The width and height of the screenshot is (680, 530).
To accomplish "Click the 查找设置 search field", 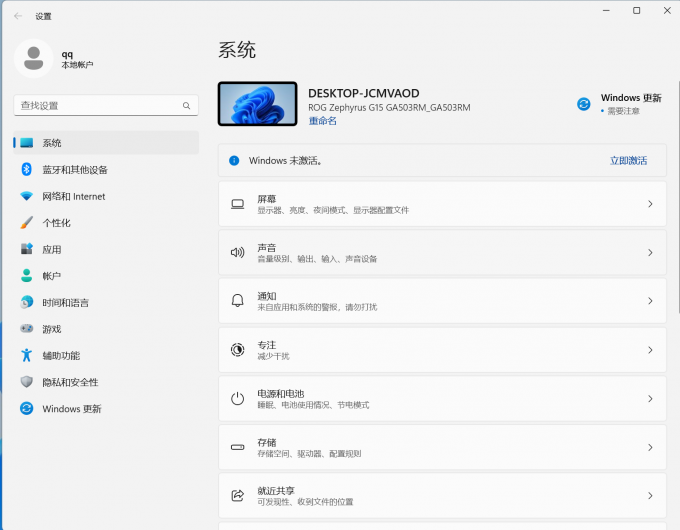I will pos(98,105).
